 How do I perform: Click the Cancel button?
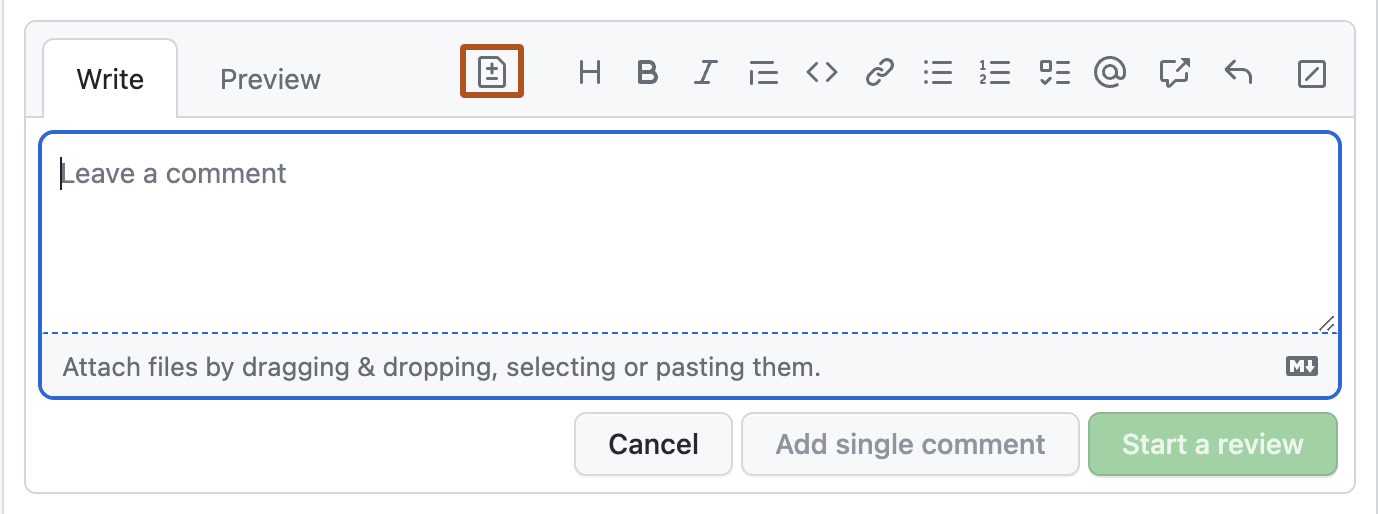click(x=654, y=444)
